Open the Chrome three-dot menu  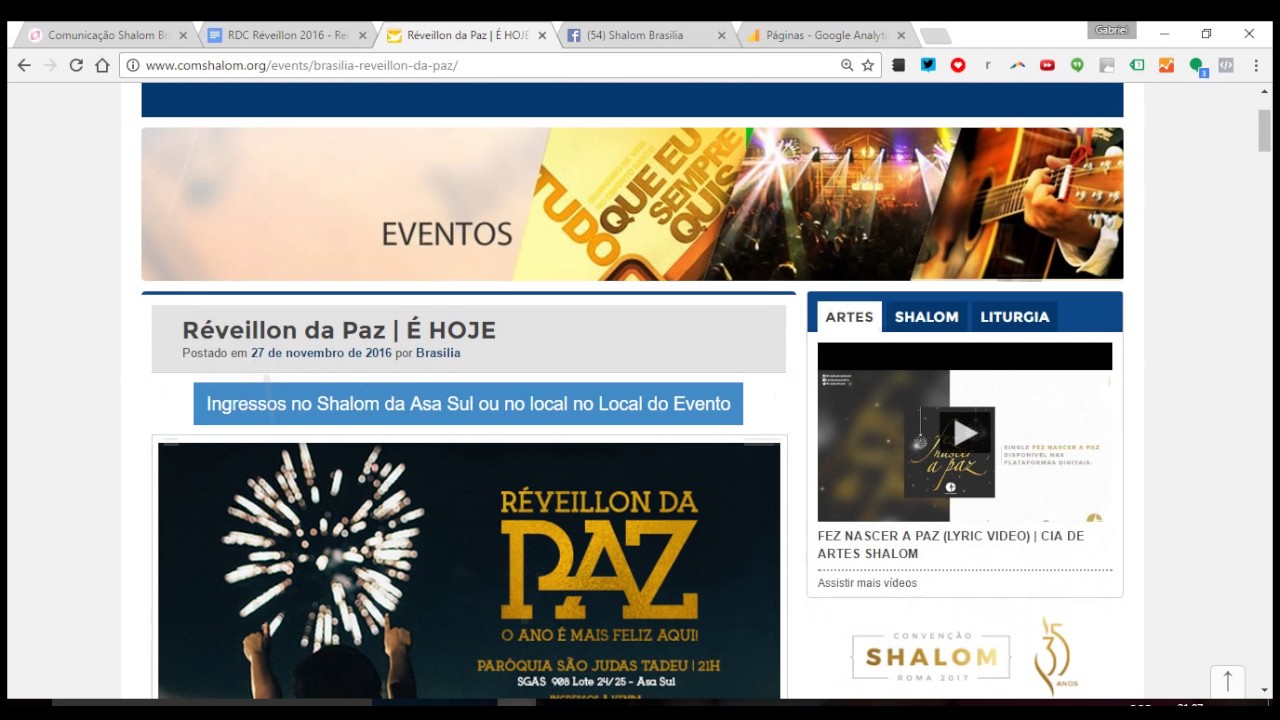(x=1256, y=65)
